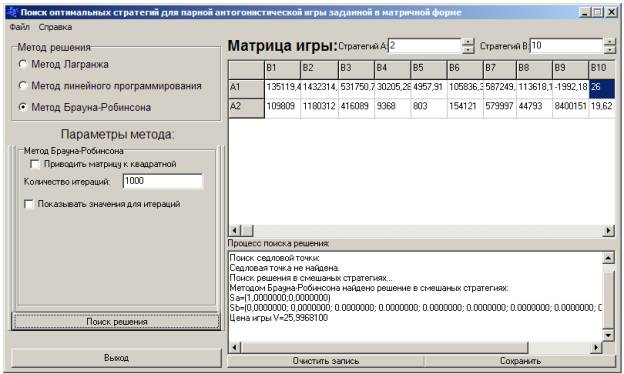Click the matrix grid left scroll arrow

pyautogui.click(x=235, y=230)
